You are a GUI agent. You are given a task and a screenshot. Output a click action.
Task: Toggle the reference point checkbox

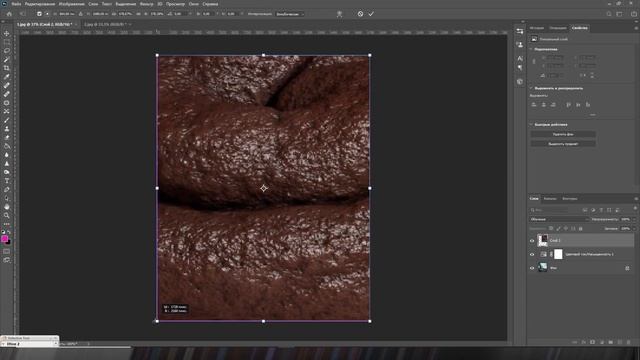39,14
